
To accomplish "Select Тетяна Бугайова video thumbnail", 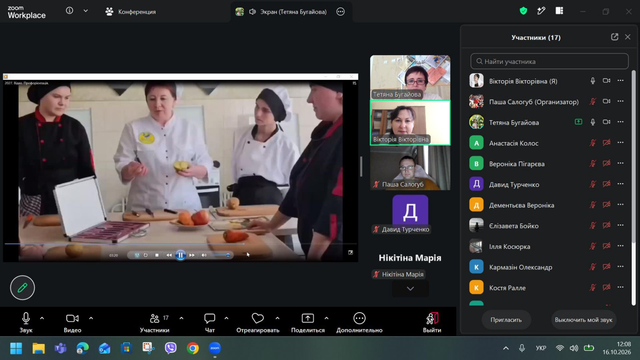I will pyautogui.click(x=410, y=77).
